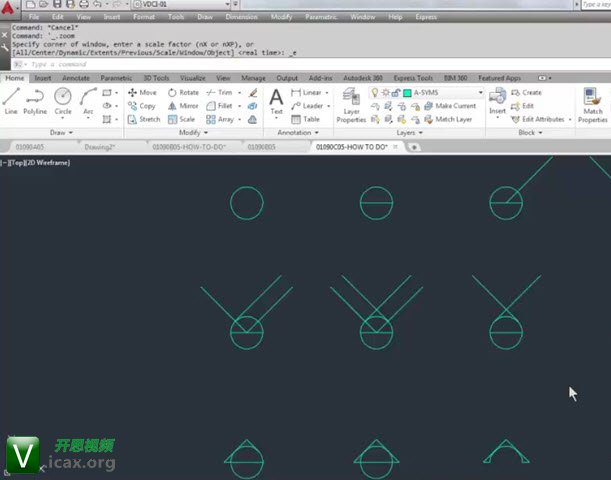The height and width of the screenshot is (480, 611).
Task: Toggle layer lock padlock icon
Action: tap(396, 93)
